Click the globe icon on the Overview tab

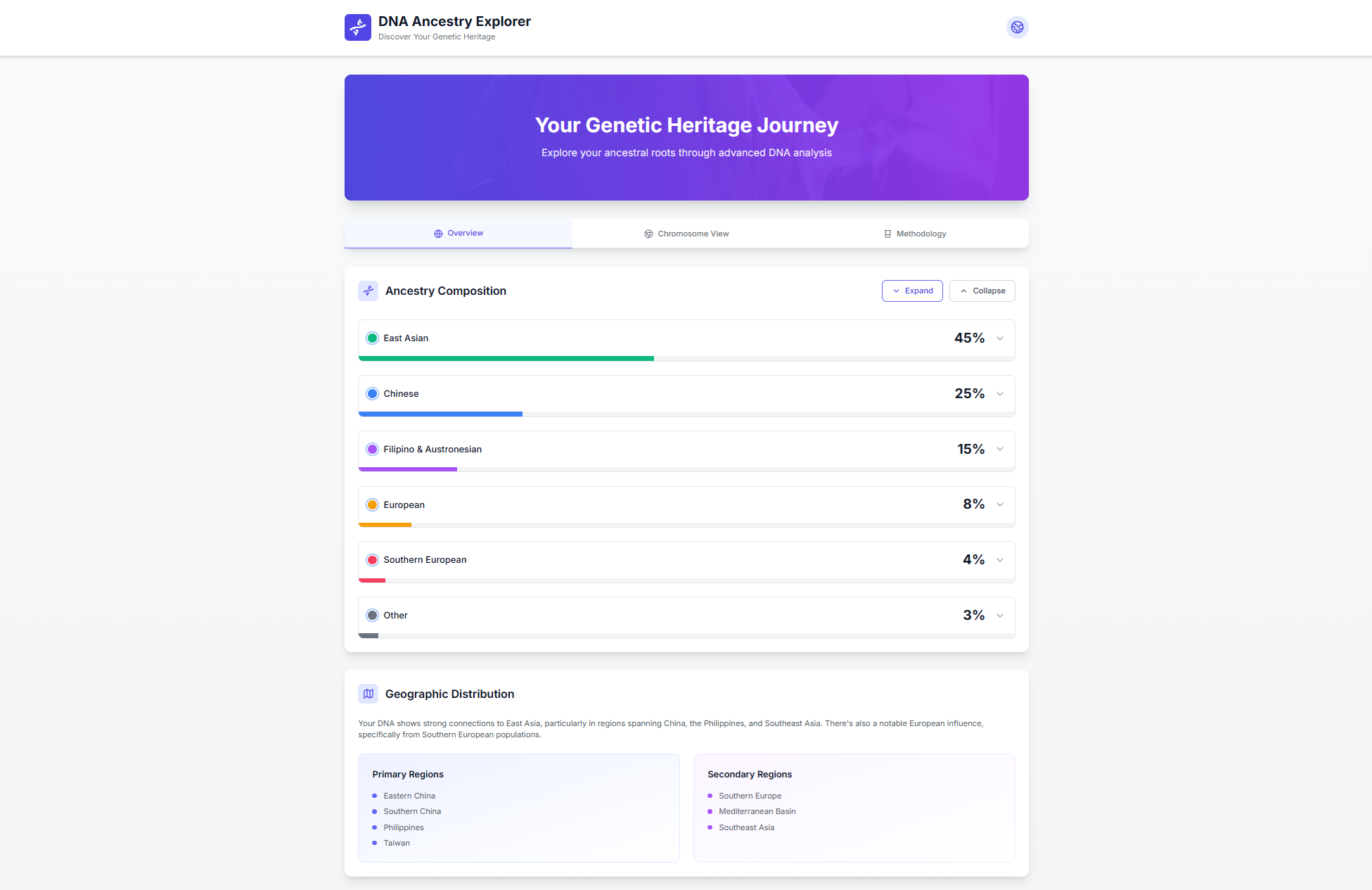click(x=438, y=234)
